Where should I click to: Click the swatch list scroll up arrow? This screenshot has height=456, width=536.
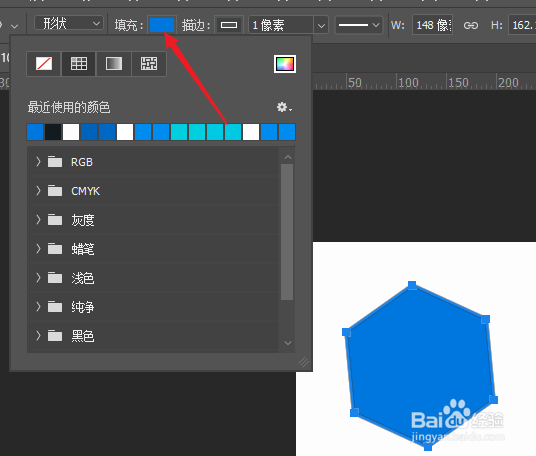click(288, 157)
